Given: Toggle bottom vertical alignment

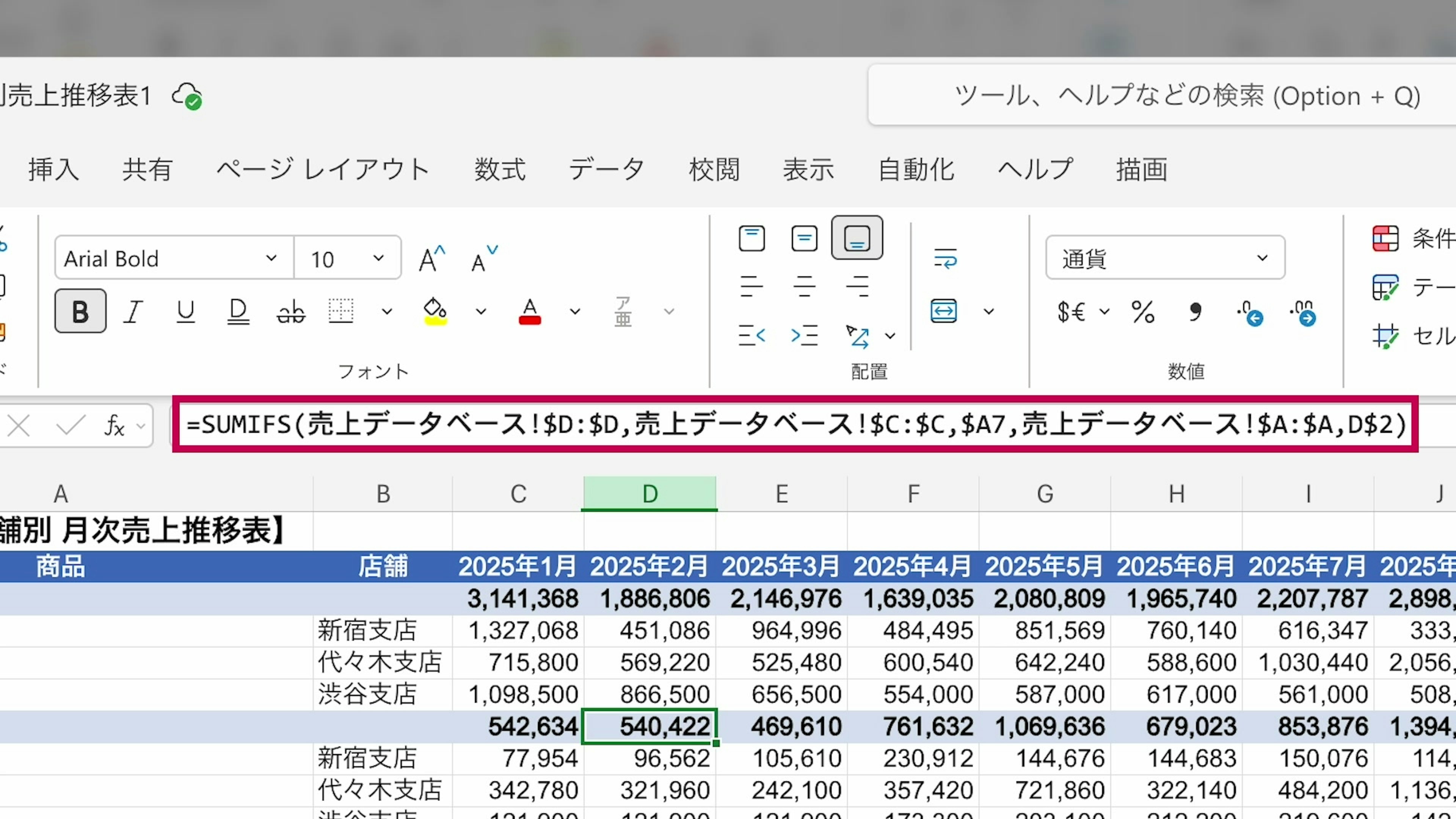Looking at the screenshot, I should 856,238.
